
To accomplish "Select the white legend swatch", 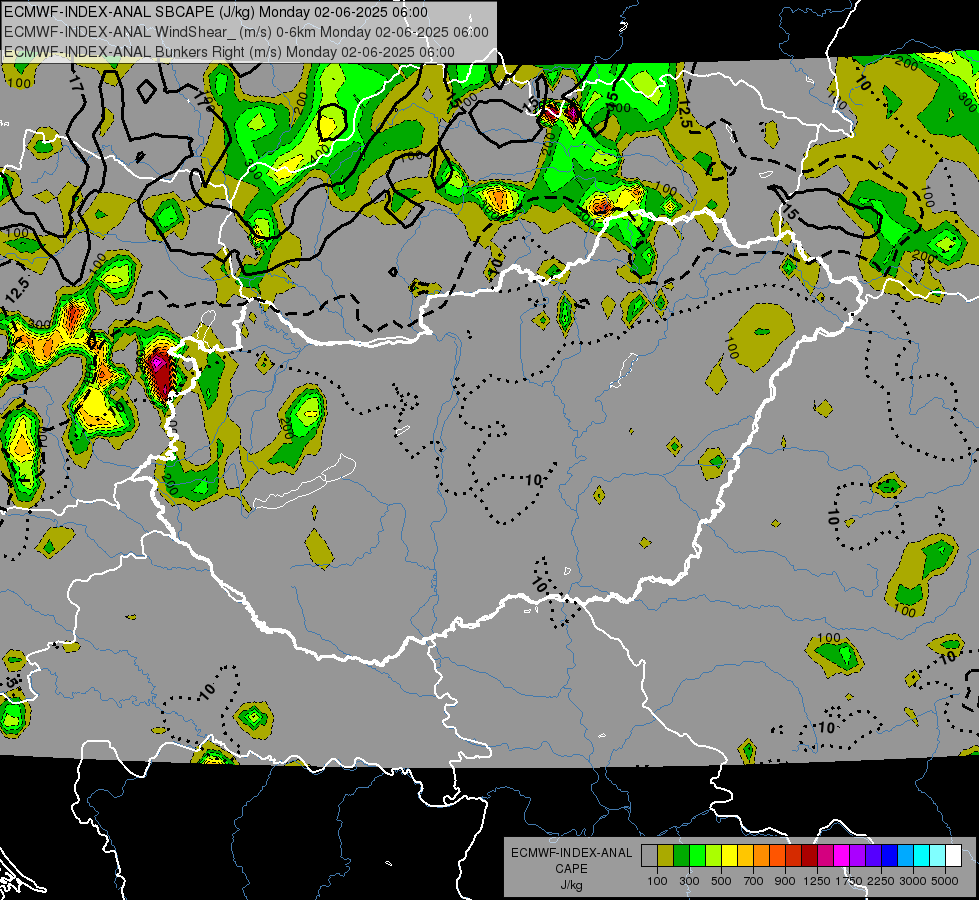I will pos(953,856).
